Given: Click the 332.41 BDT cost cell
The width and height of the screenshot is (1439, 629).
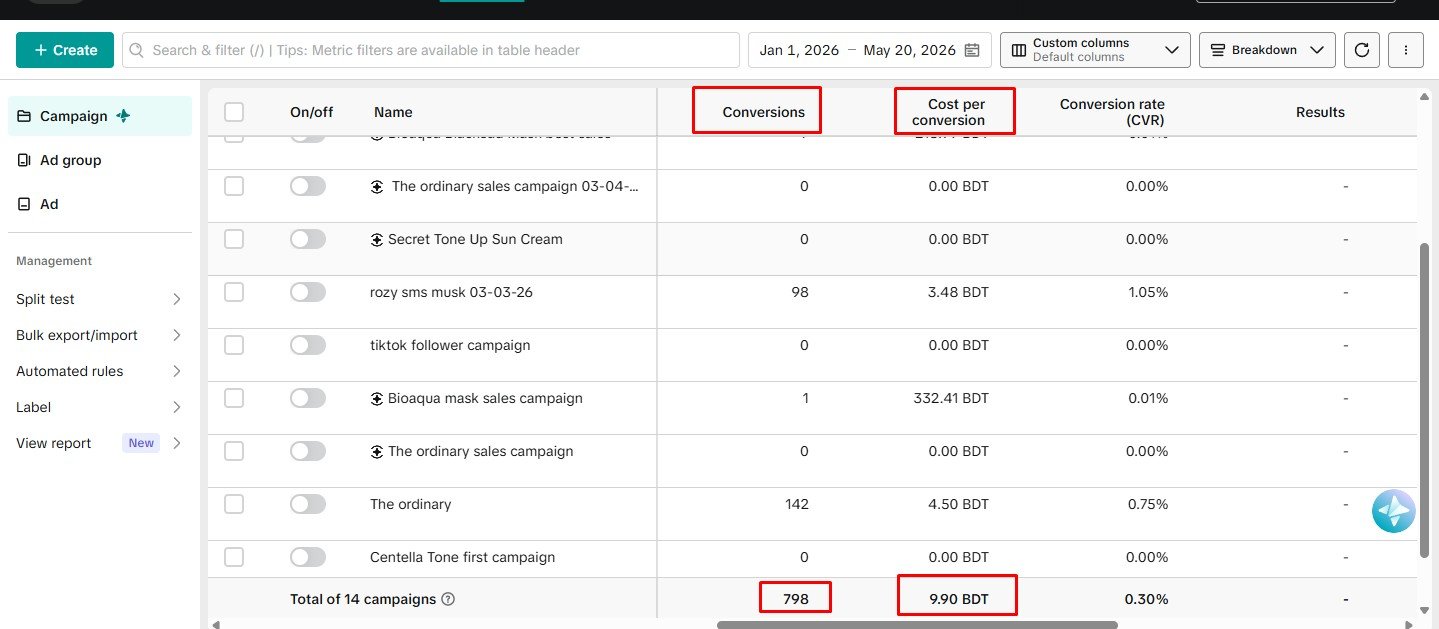Looking at the screenshot, I should point(951,398).
